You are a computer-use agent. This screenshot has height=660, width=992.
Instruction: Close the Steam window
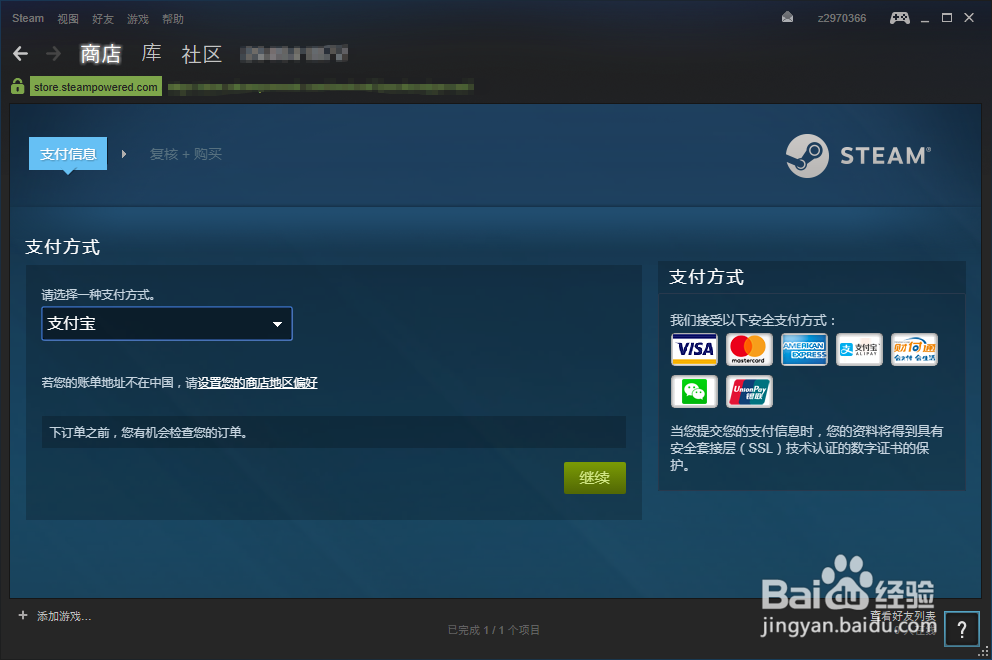[x=969, y=18]
